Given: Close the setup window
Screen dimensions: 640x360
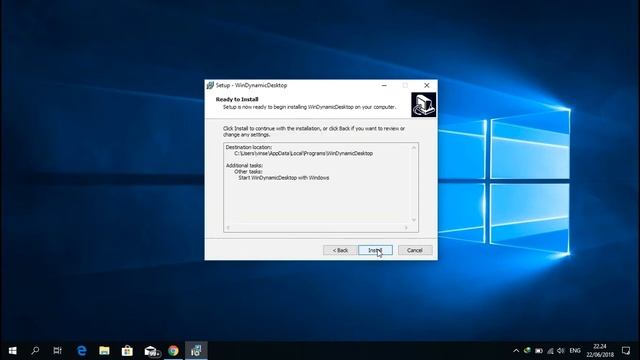Looking at the screenshot, I should click(x=427, y=85).
